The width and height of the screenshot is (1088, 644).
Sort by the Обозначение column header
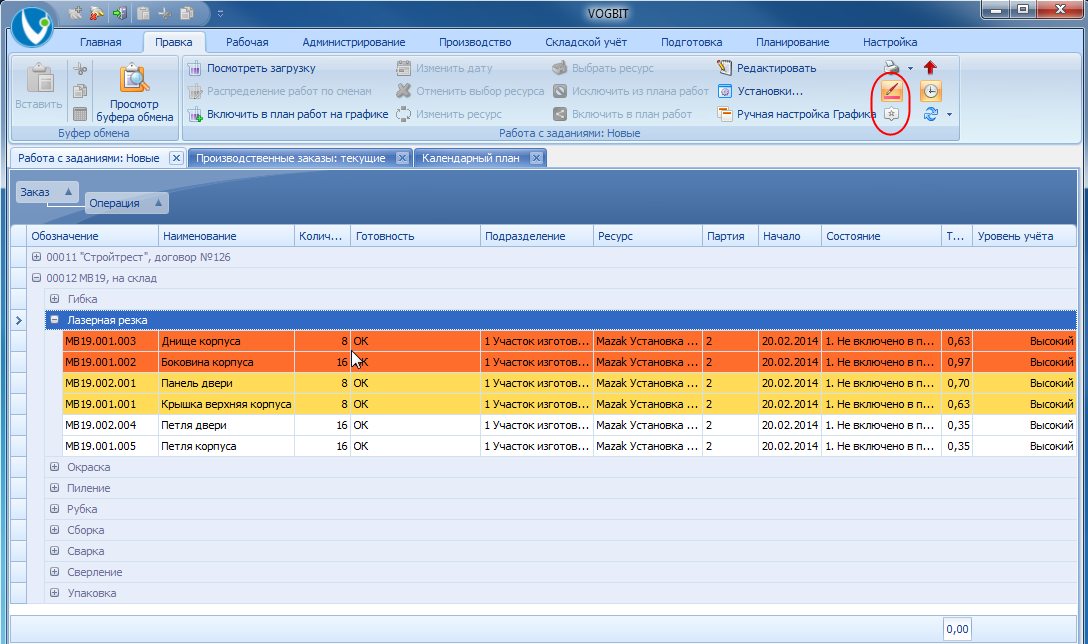click(x=93, y=236)
